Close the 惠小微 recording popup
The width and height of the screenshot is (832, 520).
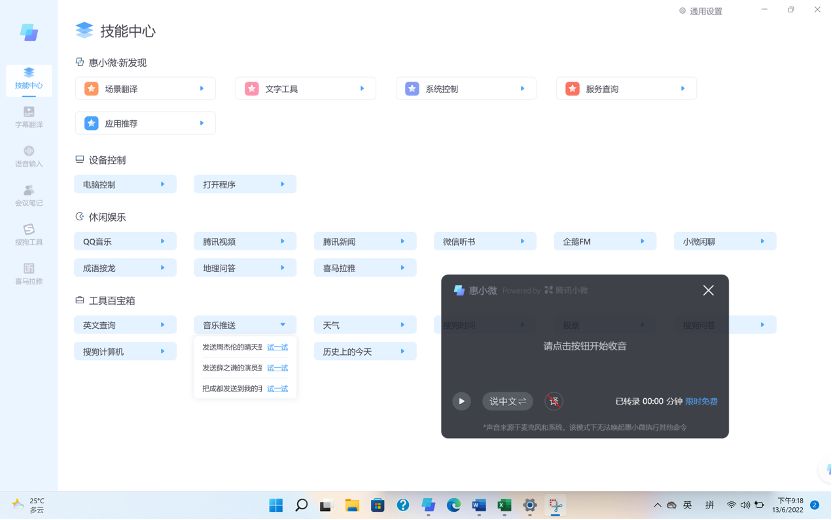(x=708, y=290)
